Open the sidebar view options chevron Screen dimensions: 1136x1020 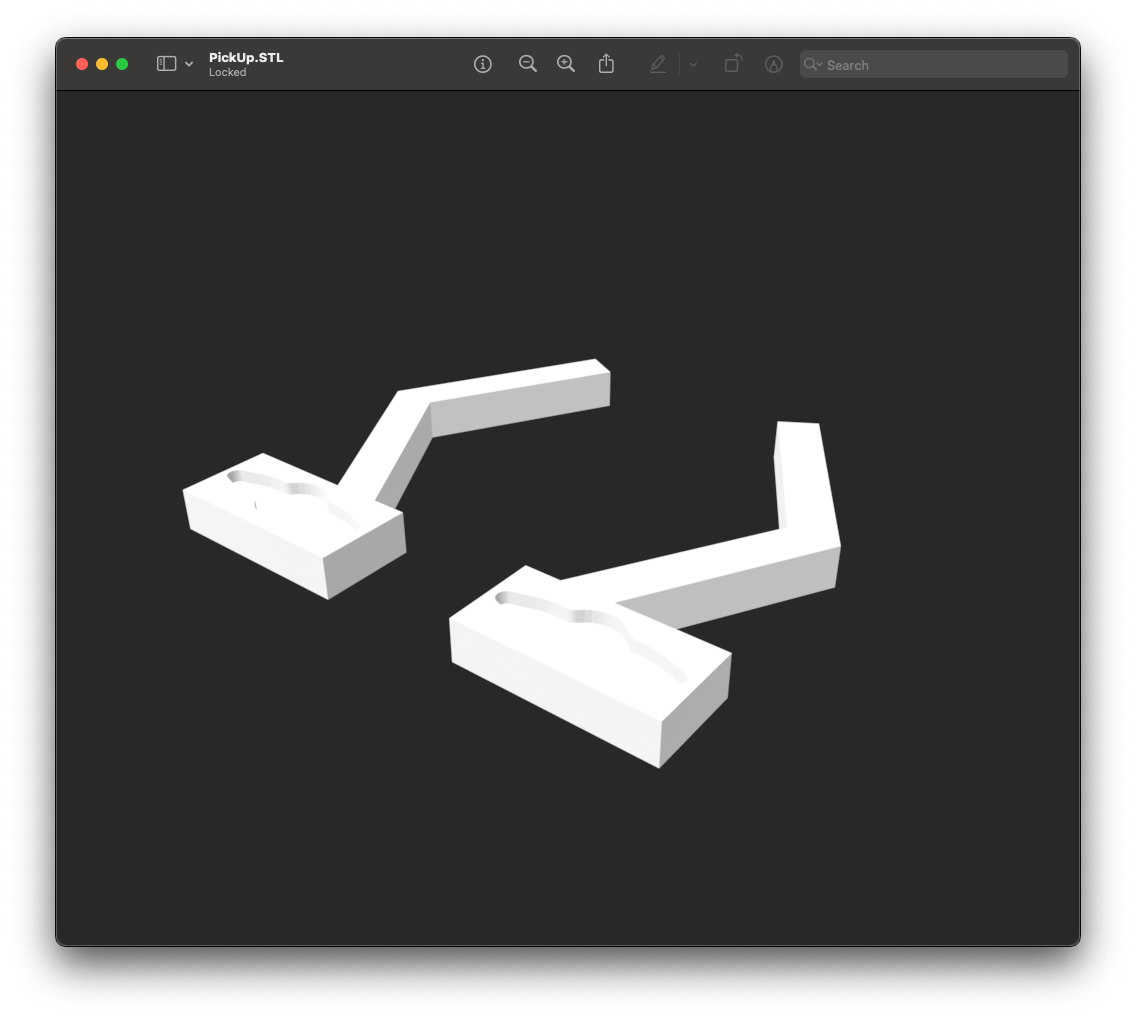(x=189, y=64)
